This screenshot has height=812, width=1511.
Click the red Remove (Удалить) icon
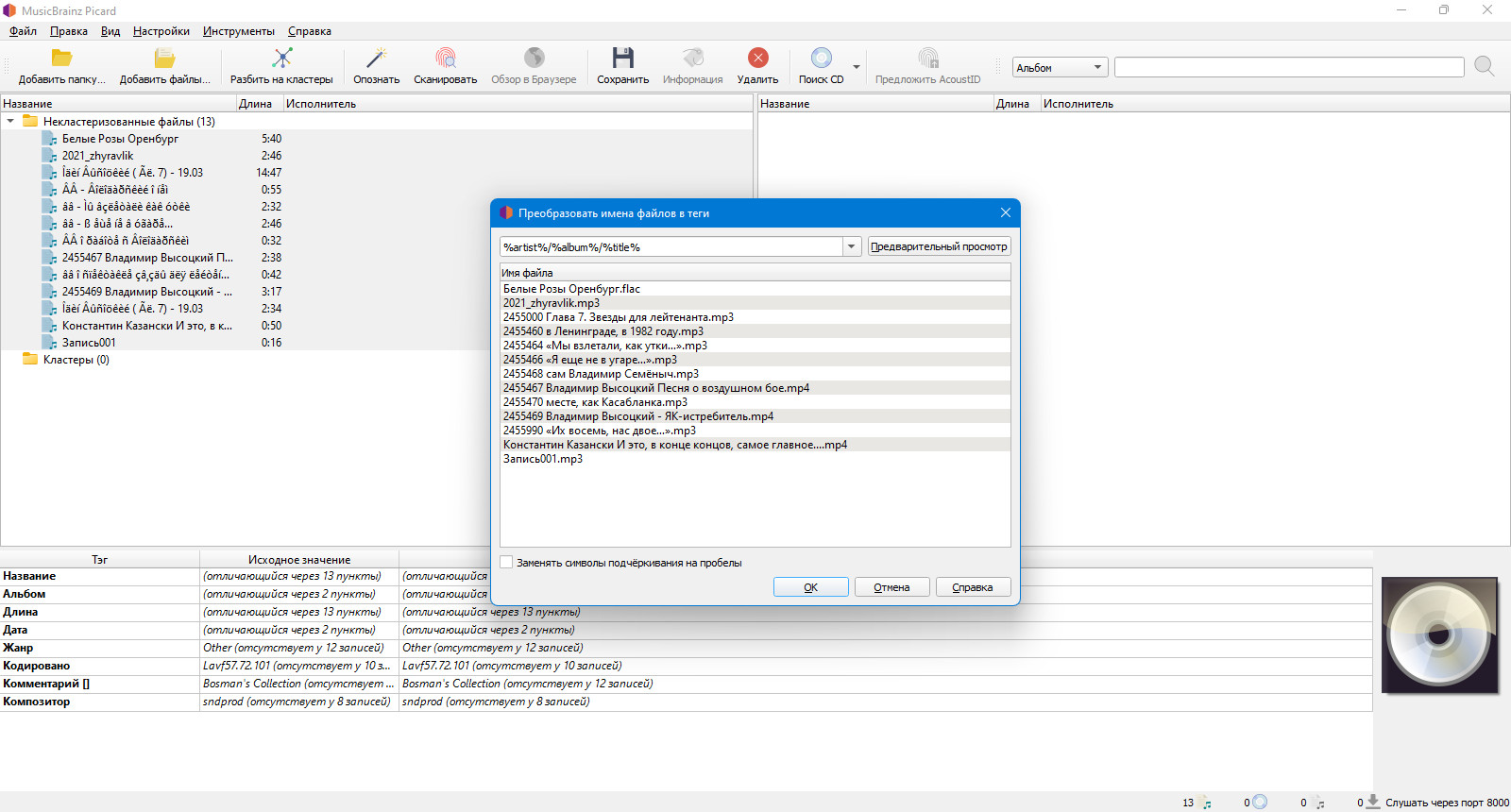coord(757,58)
